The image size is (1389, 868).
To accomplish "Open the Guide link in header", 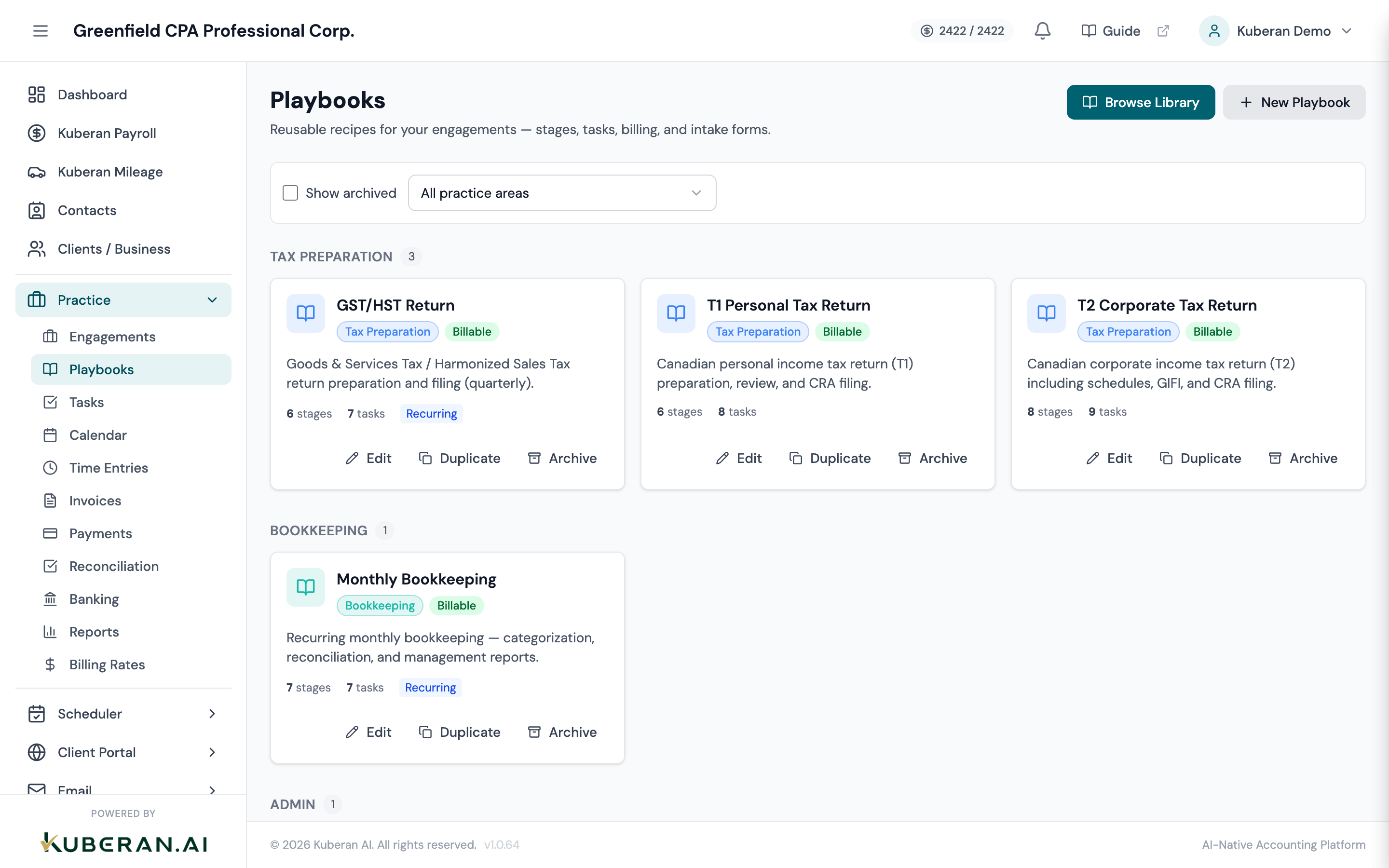I will point(1111,31).
